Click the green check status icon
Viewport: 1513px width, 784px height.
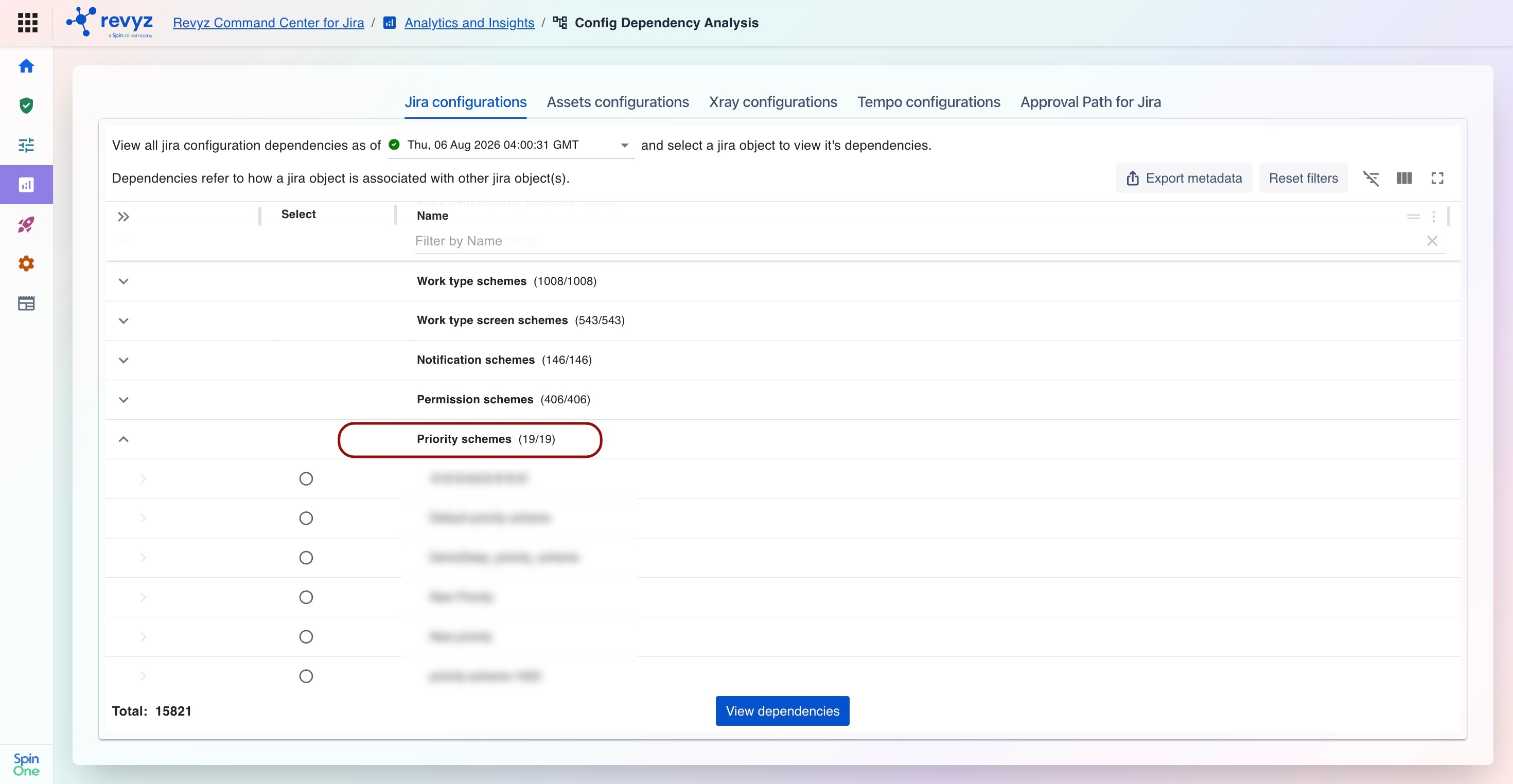[x=394, y=145]
